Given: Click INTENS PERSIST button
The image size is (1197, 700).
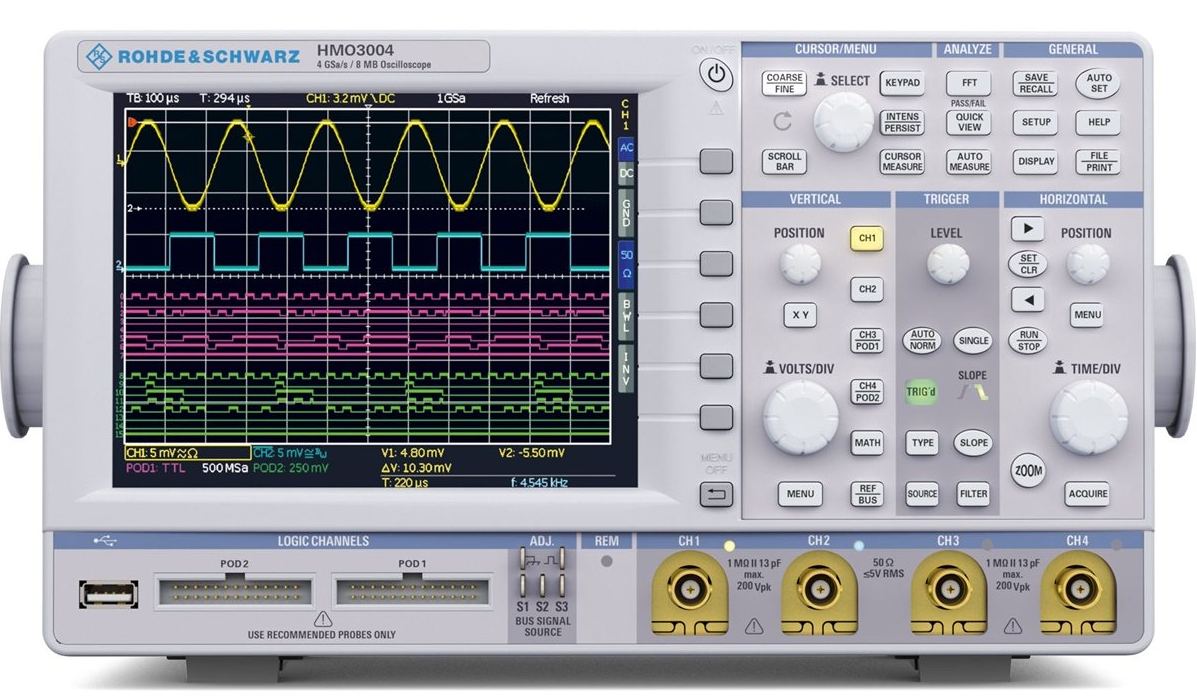Looking at the screenshot, I should 902,122.
